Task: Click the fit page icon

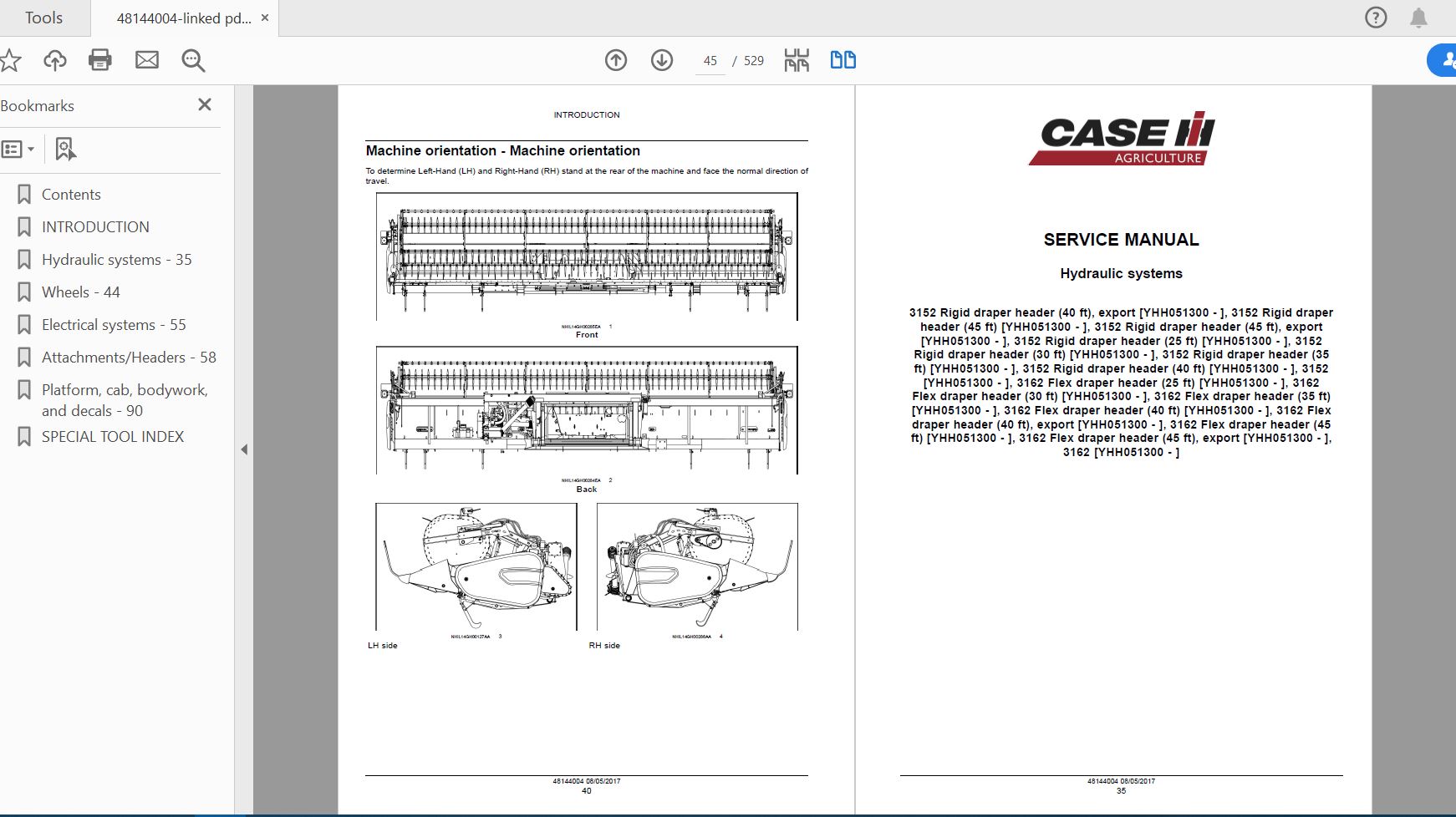Action: [797, 60]
